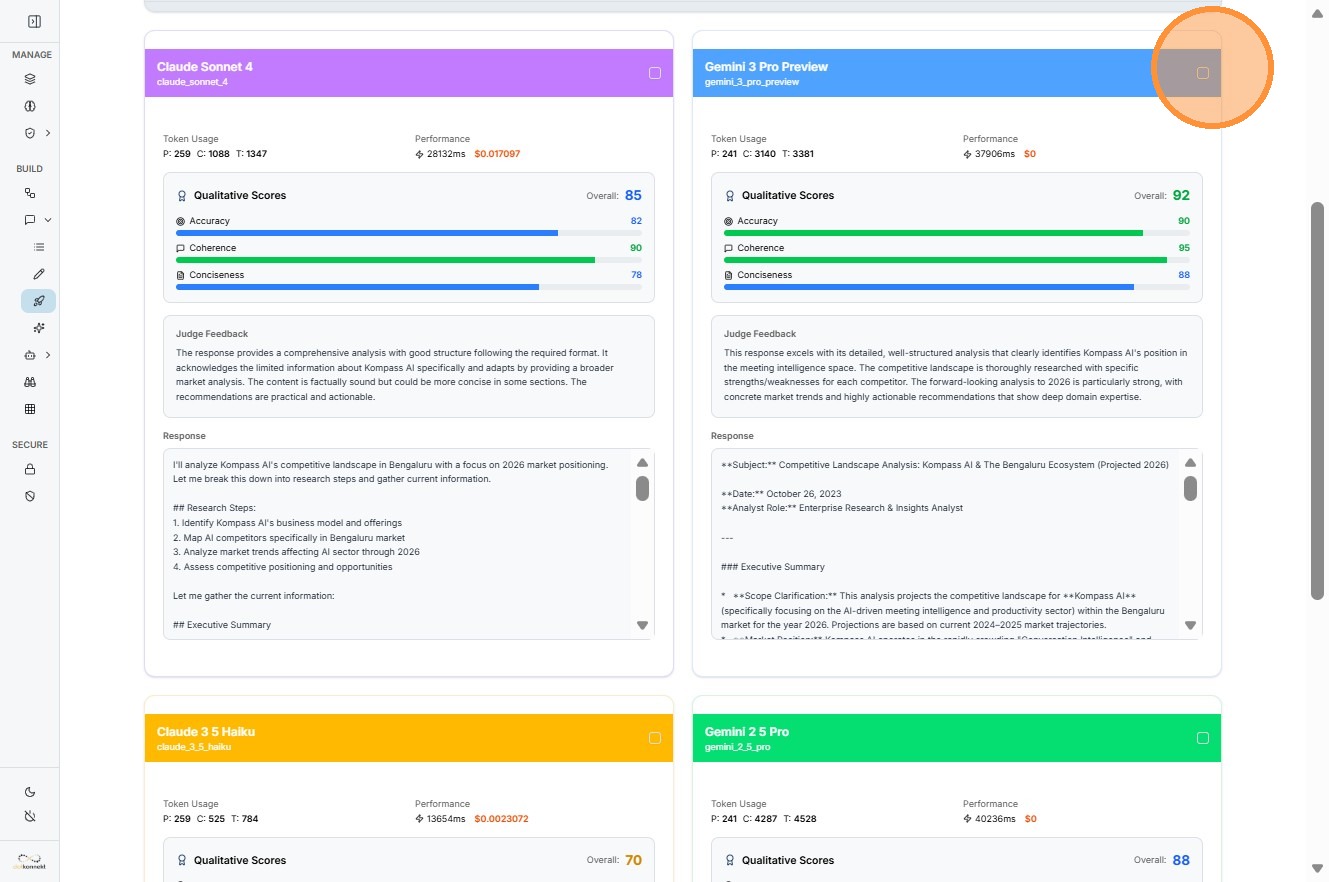The width and height of the screenshot is (1329, 882).
Task: Open the binoculars icon in the sidebar
Action: coord(30,382)
